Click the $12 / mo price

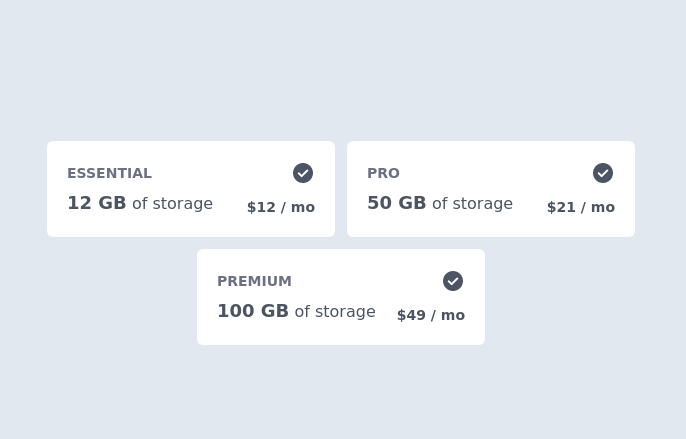click(281, 207)
